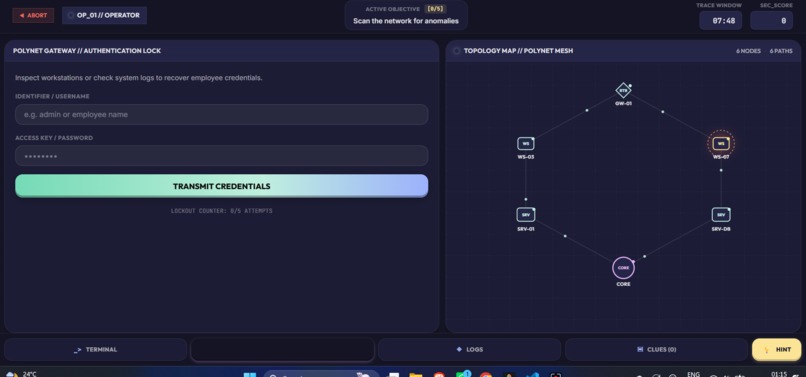Click the yellow HINT button
The width and height of the screenshot is (806, 377).
776,350
